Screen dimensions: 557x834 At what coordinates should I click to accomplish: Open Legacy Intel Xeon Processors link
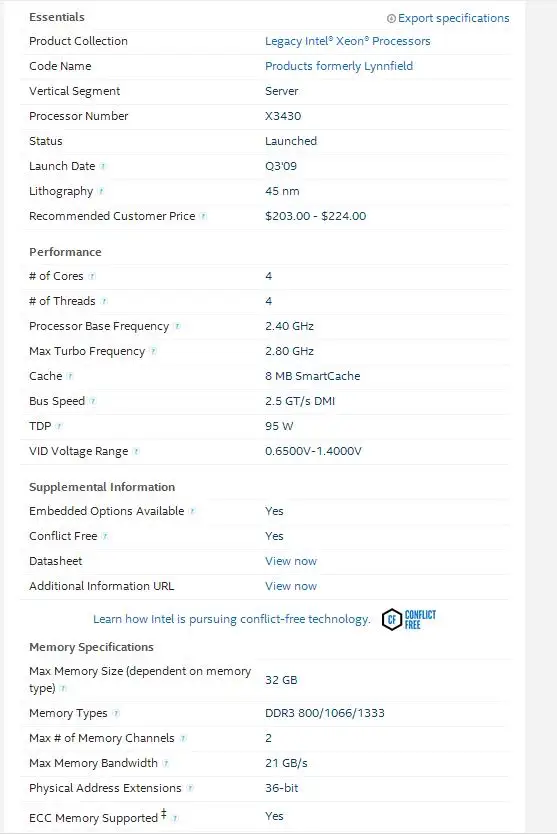[347, 41]
